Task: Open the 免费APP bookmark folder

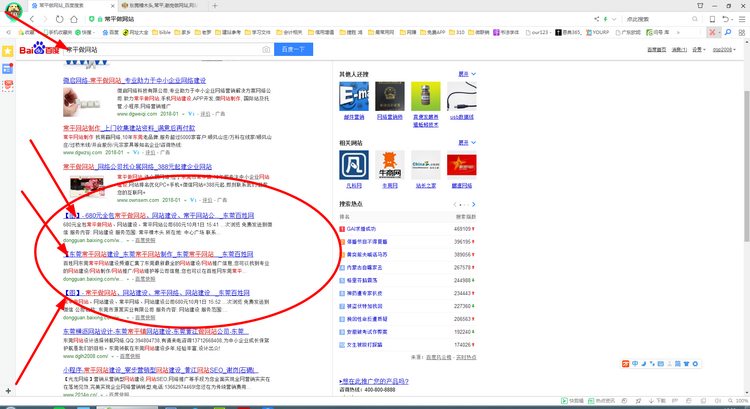Action: (x=432, y=32)
